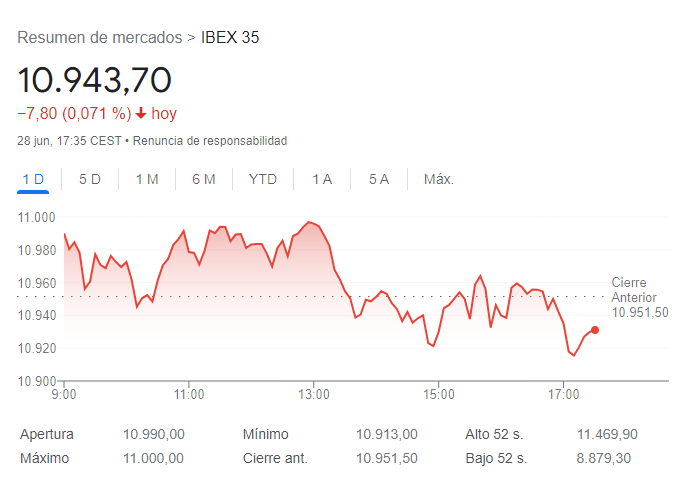This screenshot has height=485, width=692.
Task: Click the Apertura value 10.990,00
Action: tap(153, 434)
